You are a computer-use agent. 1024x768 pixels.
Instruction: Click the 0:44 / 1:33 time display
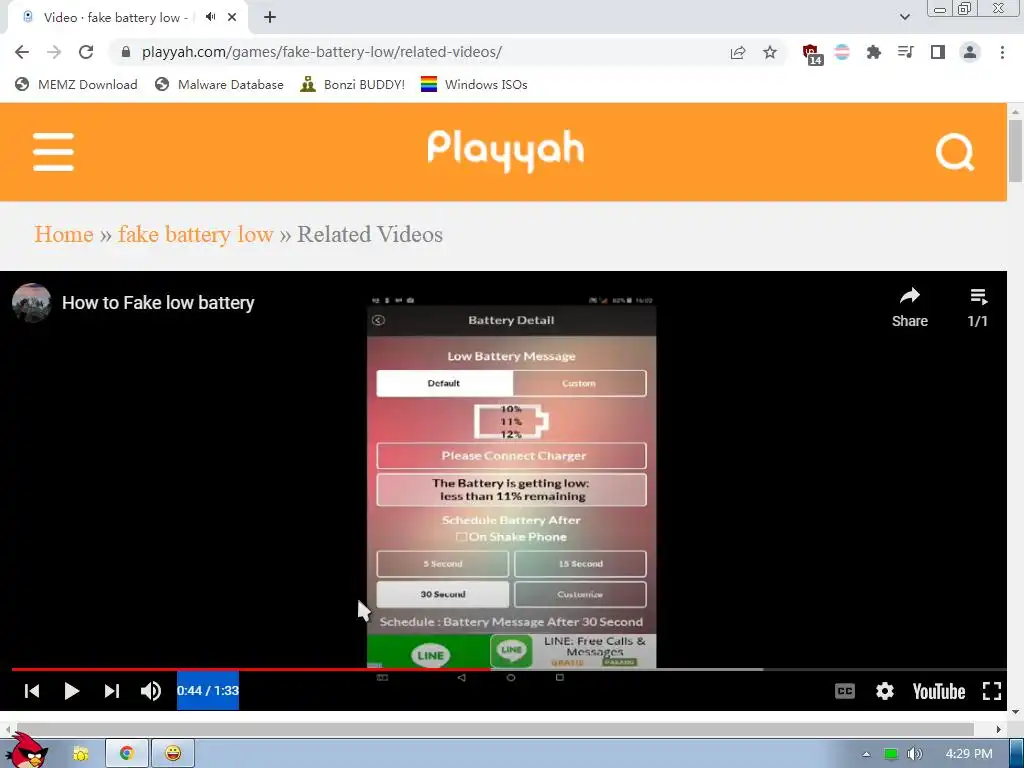pos(208,691)
